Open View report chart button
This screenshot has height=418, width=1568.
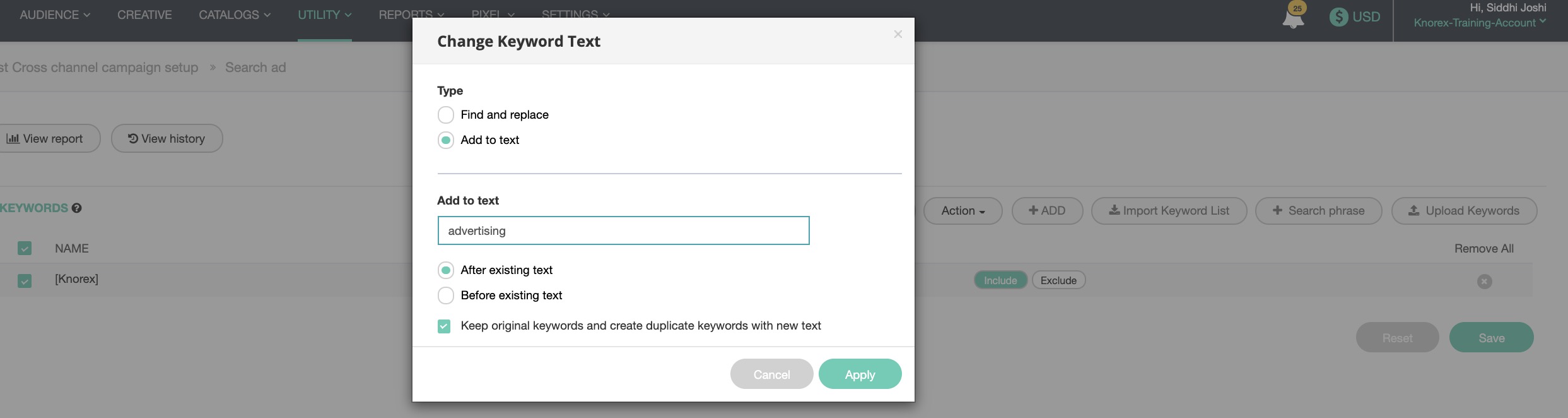click(45, 138)
